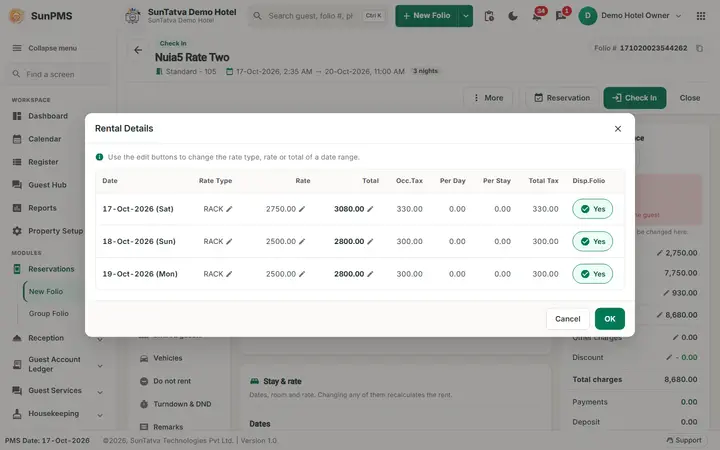Click the search guest field
Viewport: 720px width, 450px height.
pyautogui.click(x=318, y=16)
